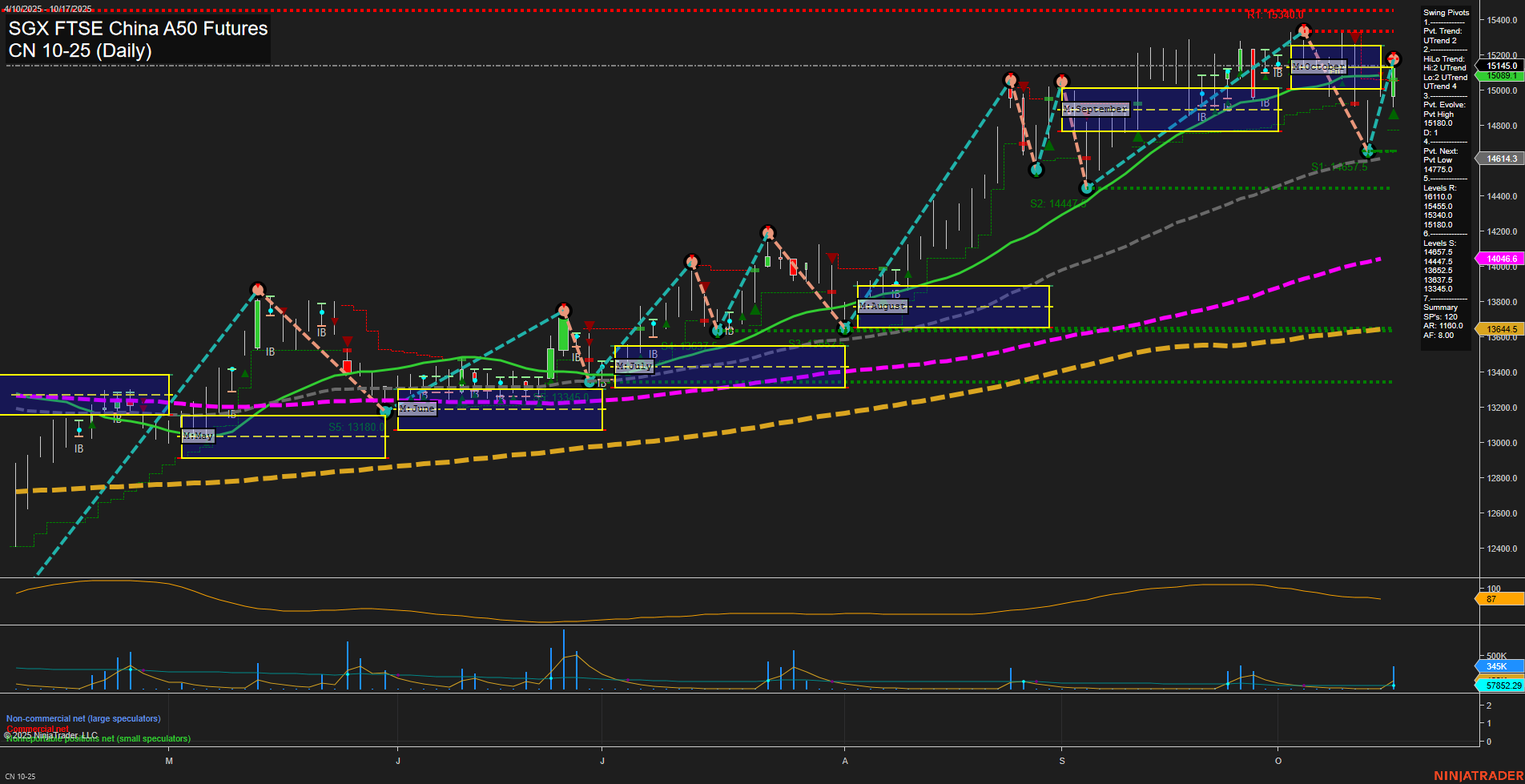Viewport: 1525px width, 784px height.
Task: Select the magenta 14046.6 price tag
Action: pos(1502,259)
